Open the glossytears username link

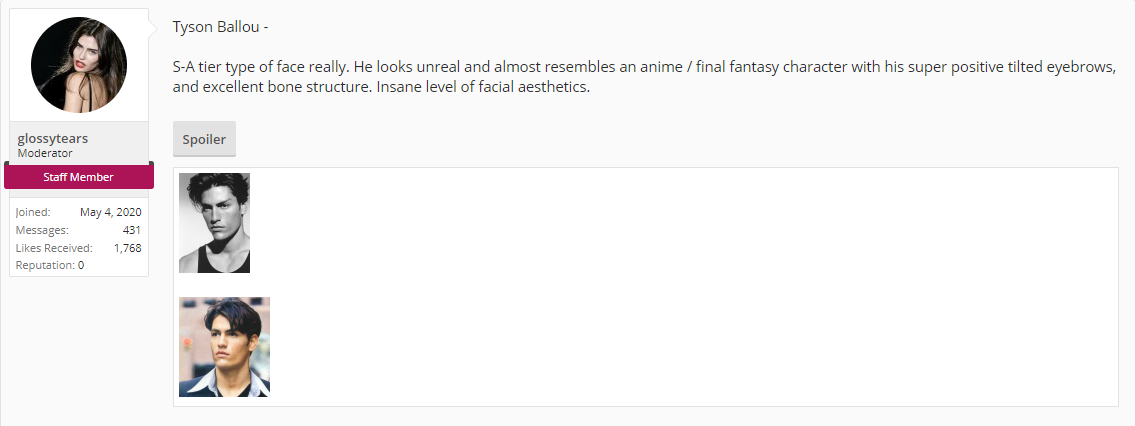click(x=53, y=139)
